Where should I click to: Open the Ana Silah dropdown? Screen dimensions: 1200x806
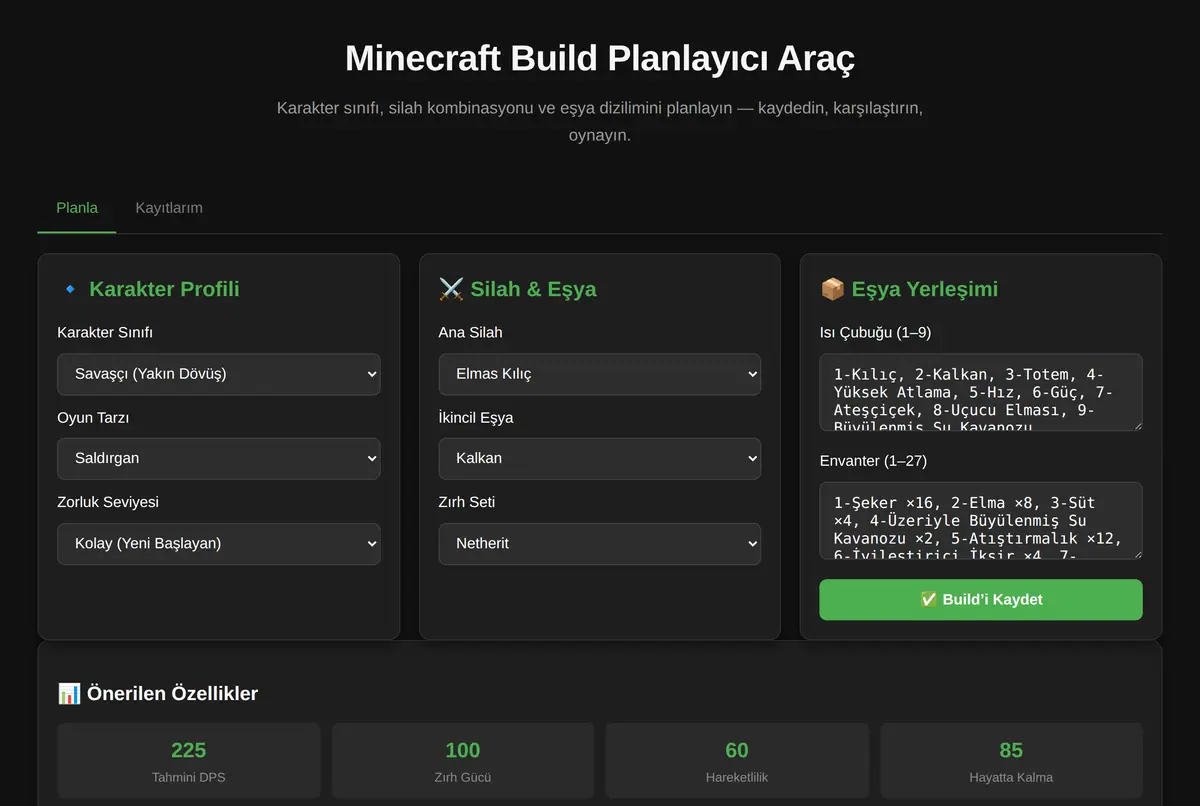[600, 374]
